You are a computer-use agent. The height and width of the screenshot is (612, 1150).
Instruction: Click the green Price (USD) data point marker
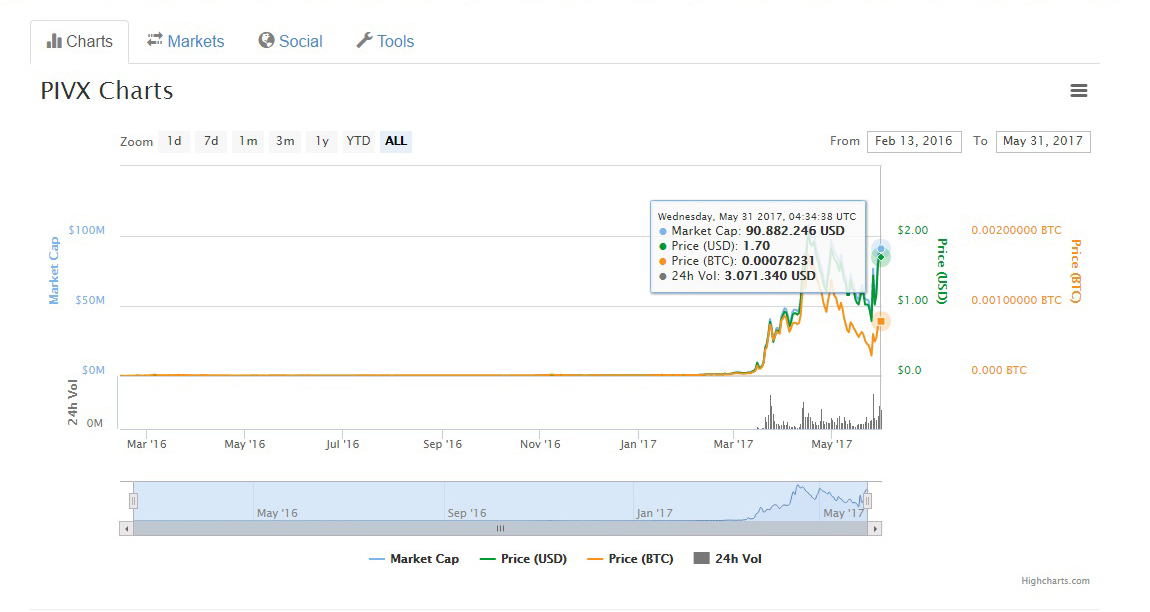[882, 257]
